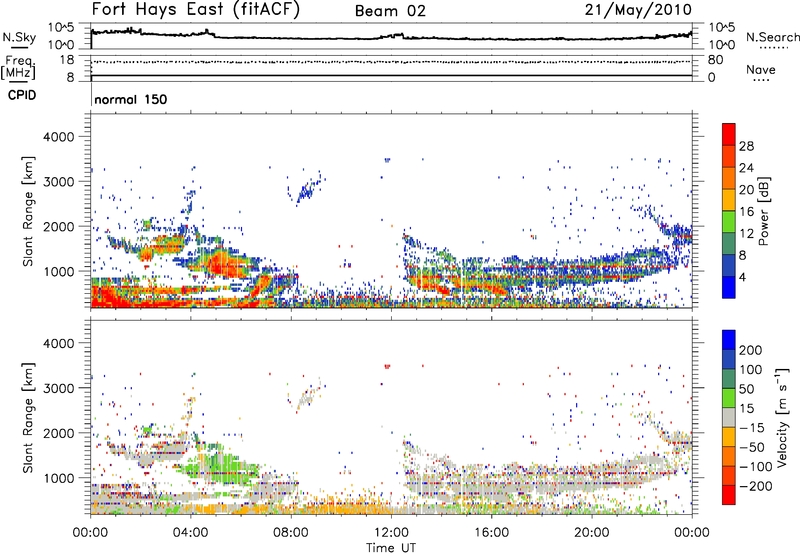800x554 pixels.
Task: Click the '3000' tick of the velocity panel
Action: tap(58, 388)
